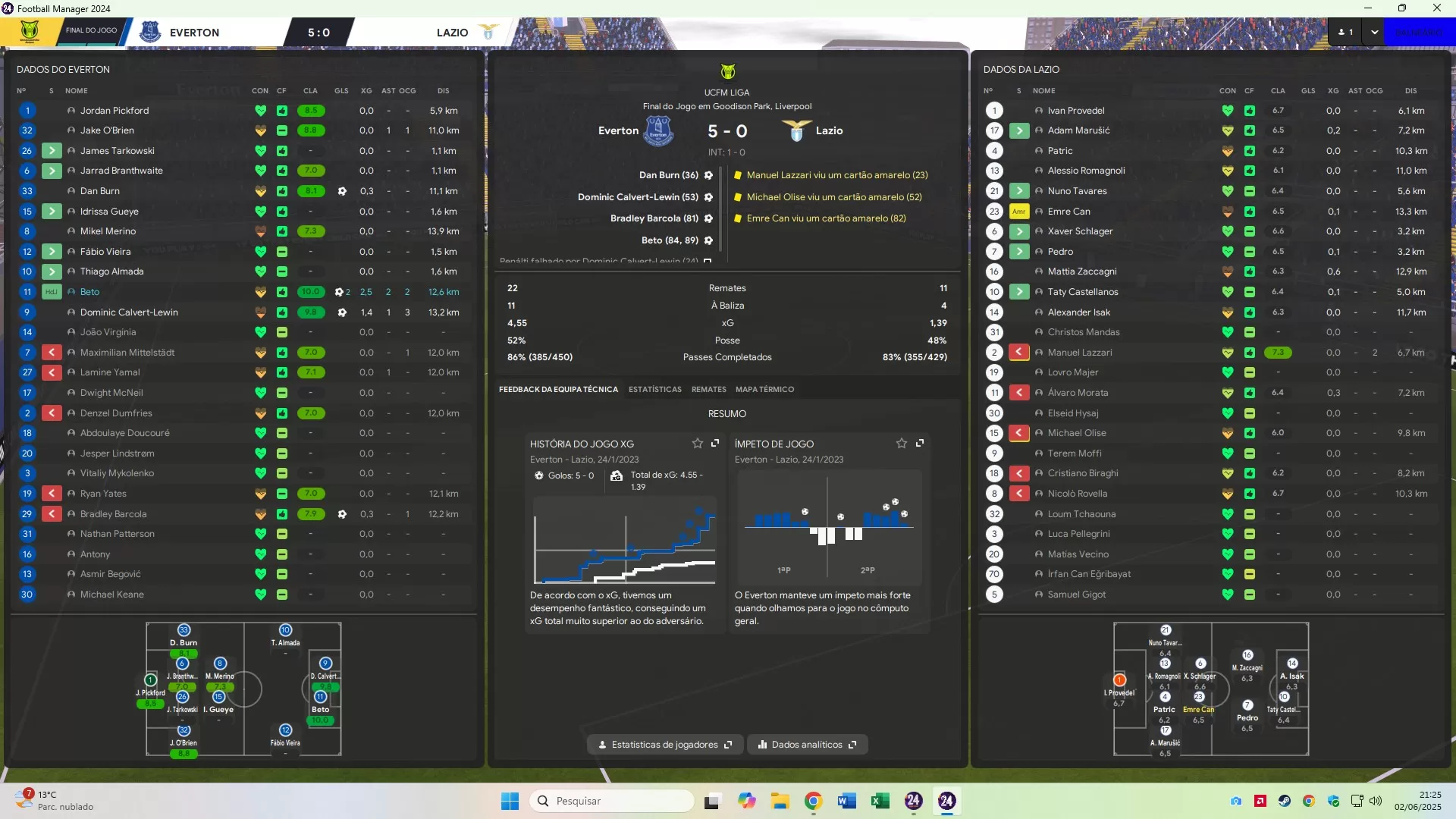Click the green substituted-on arrow for James Tarkowski
Screen dimensions: 1456x819
[x=52, y=151]
